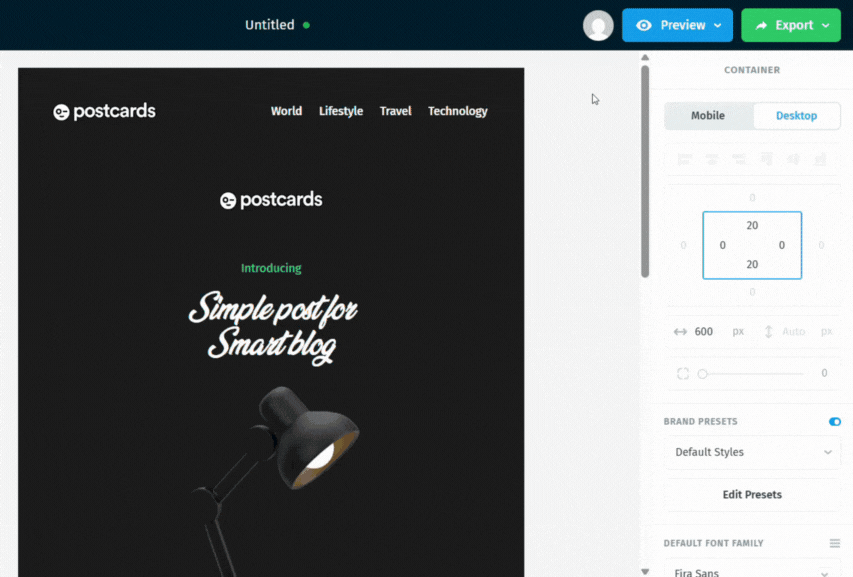
Task: Click the align vertical middle icon
Action: point(794,159)
